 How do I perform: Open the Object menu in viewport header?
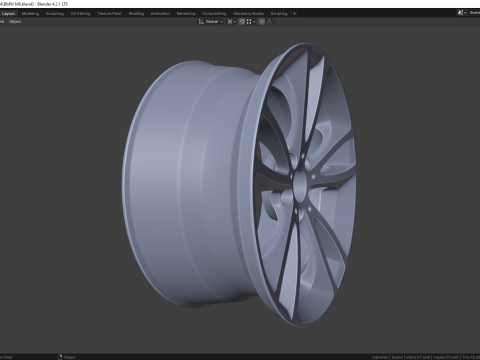[x=15, y=22]
